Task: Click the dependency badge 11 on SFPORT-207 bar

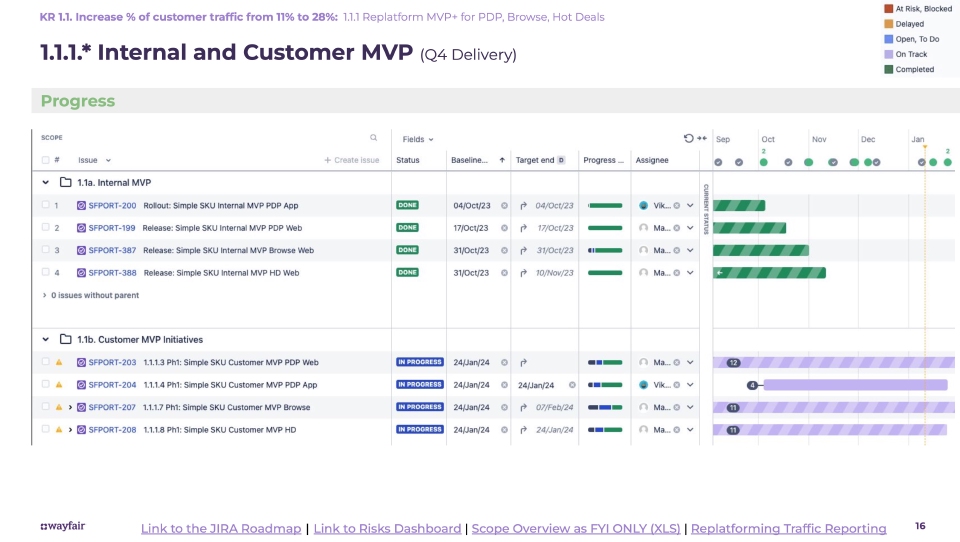Action: coord(733,407)
